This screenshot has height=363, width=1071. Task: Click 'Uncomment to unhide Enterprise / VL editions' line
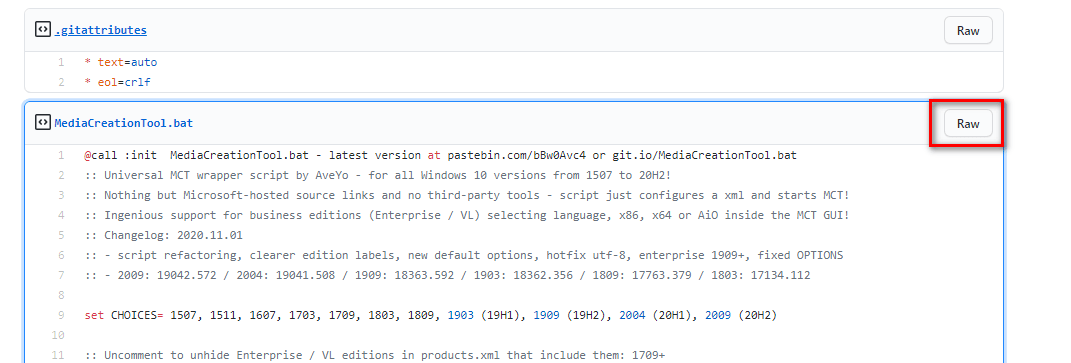pos(374,355)
